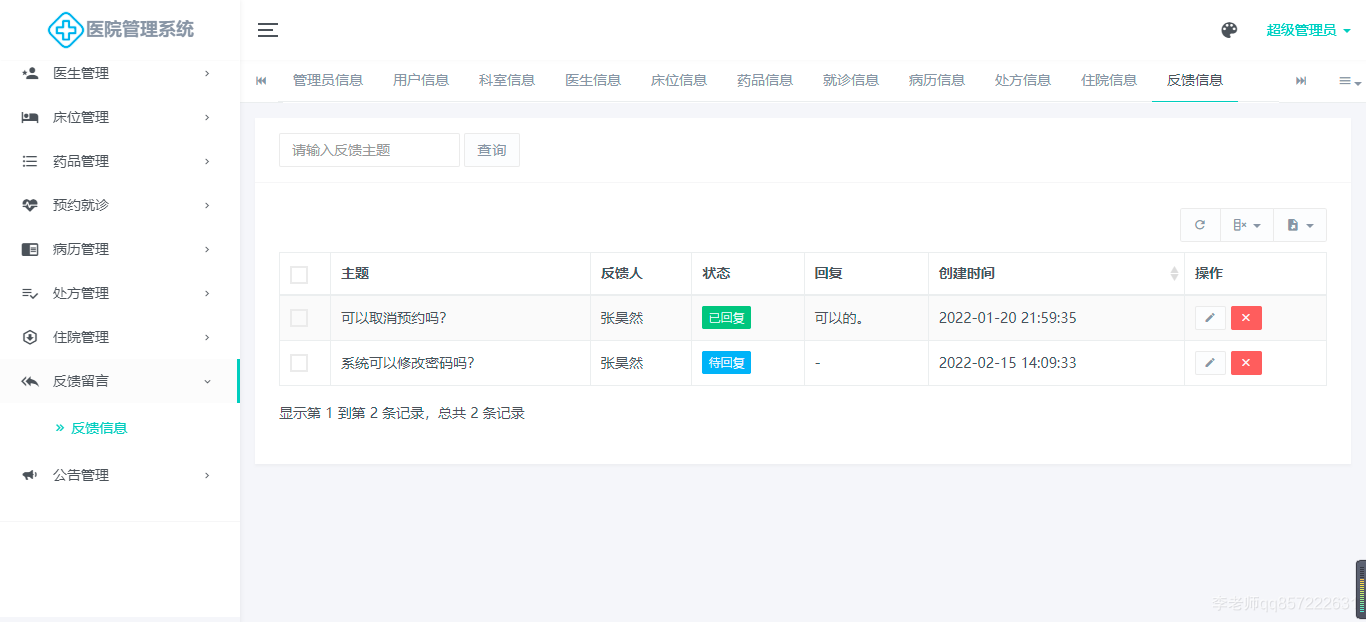
Task: Open the 超级管理员 user dropdown
Action: (1308, 30)
